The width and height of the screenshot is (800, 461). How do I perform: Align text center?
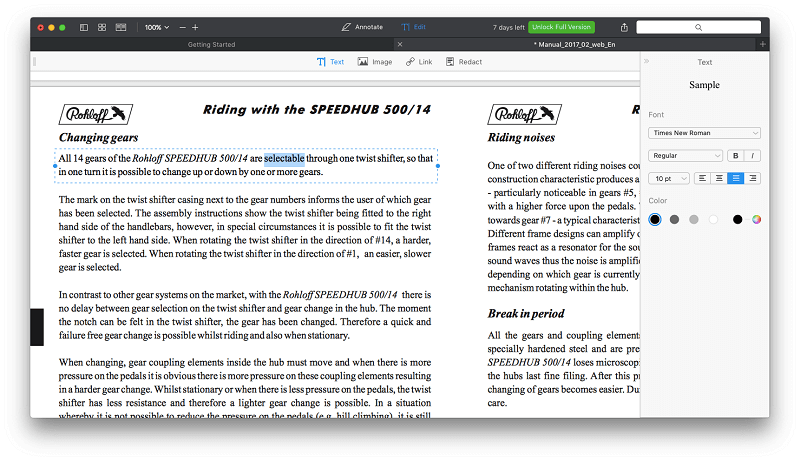[x=719, y=178]
